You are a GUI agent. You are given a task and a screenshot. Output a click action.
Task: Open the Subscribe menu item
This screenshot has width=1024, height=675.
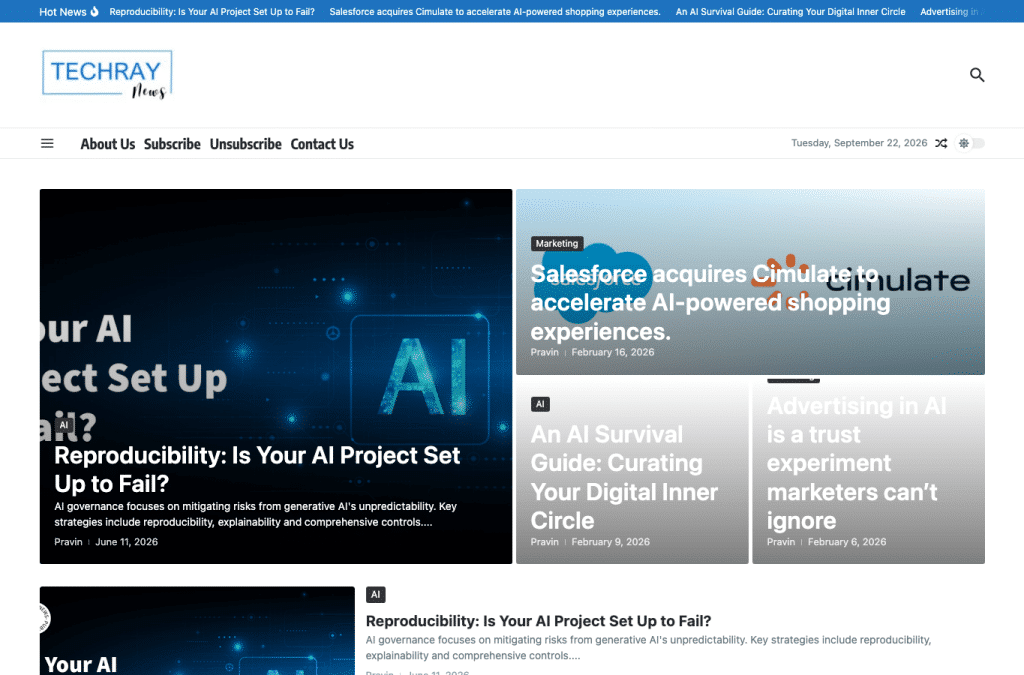point(172,144)
